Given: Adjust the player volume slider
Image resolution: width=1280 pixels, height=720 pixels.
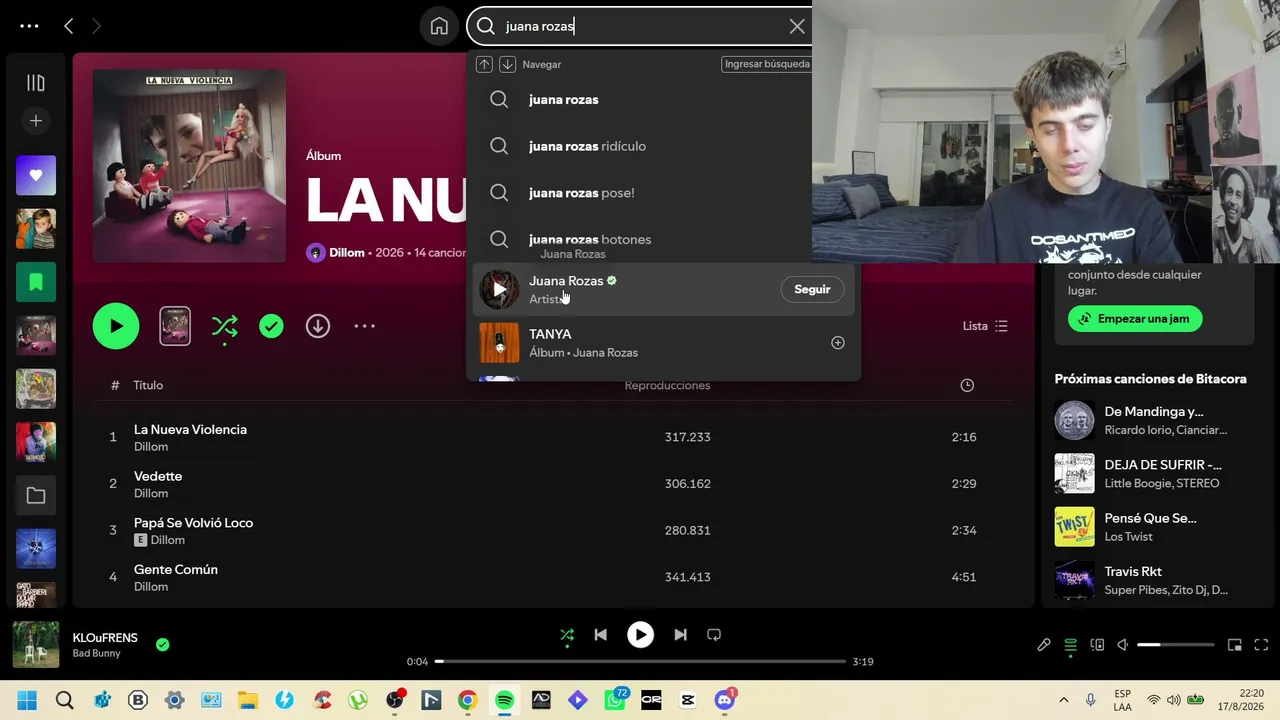Looking at the screenshot, I should point(1175,645).
